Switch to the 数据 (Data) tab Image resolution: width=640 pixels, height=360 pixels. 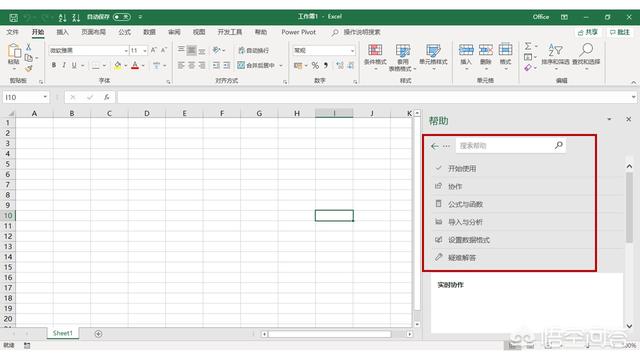[x=149, y=32]
